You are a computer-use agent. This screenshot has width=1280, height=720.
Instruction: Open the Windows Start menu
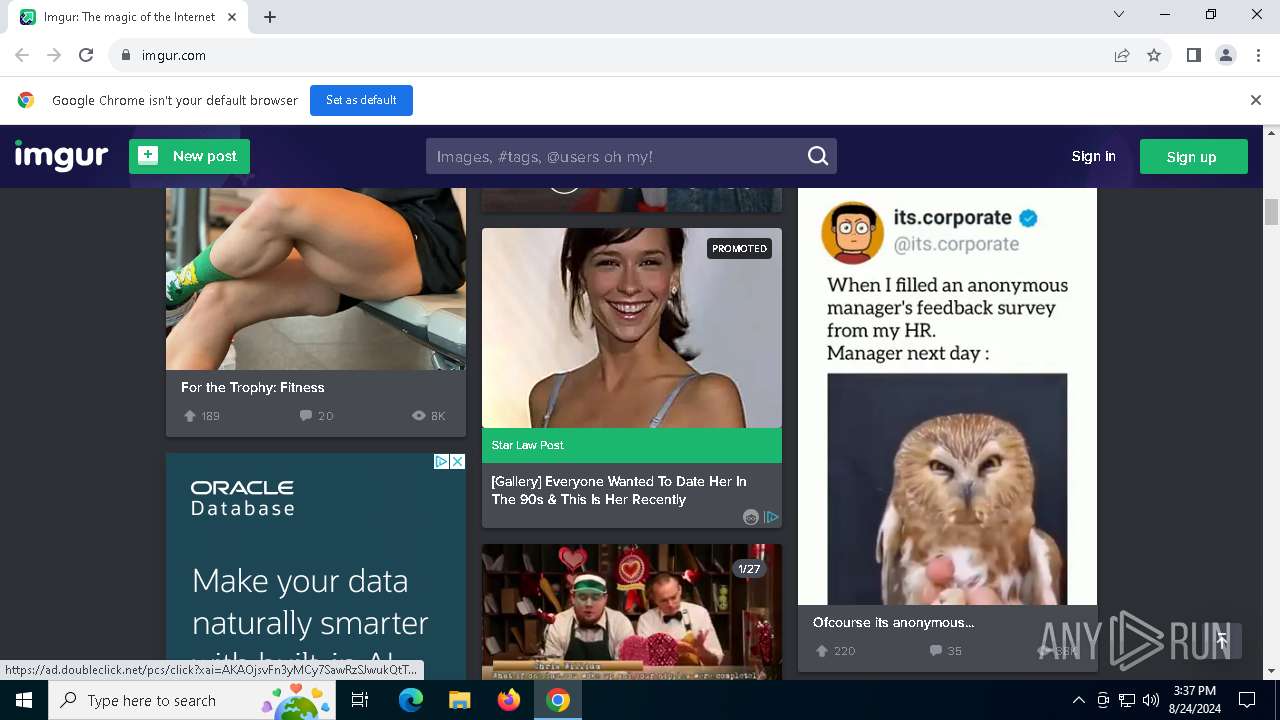click(24, 700)
